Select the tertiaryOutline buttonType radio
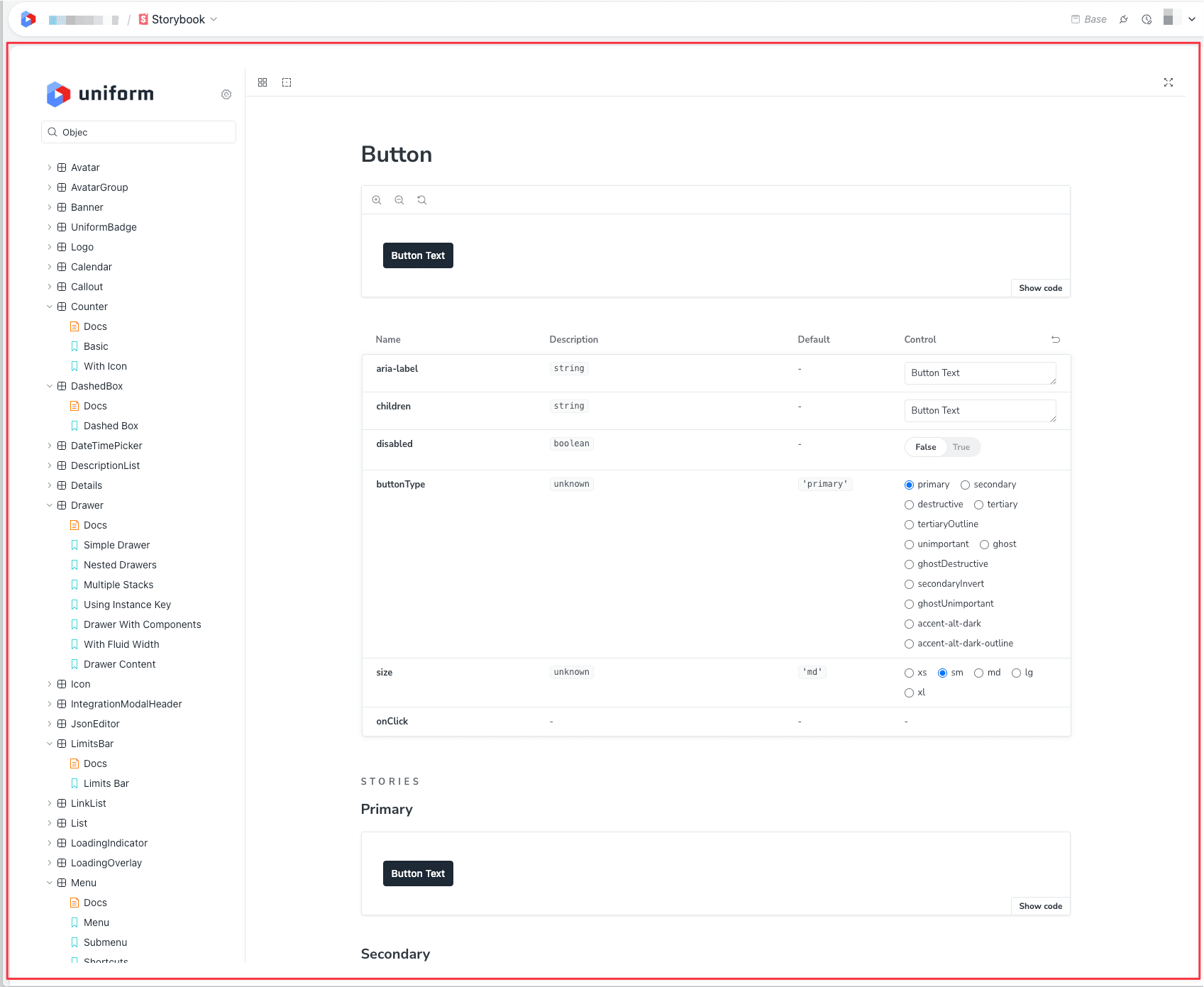Screen dimensions: 1204x987 click(909, 524)
